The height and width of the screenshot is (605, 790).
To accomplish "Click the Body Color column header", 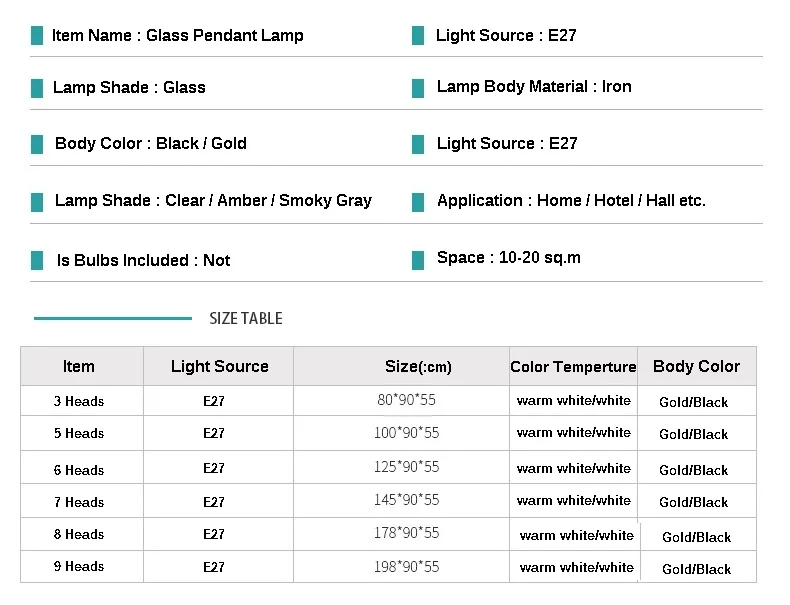I will tap(697, 366).
